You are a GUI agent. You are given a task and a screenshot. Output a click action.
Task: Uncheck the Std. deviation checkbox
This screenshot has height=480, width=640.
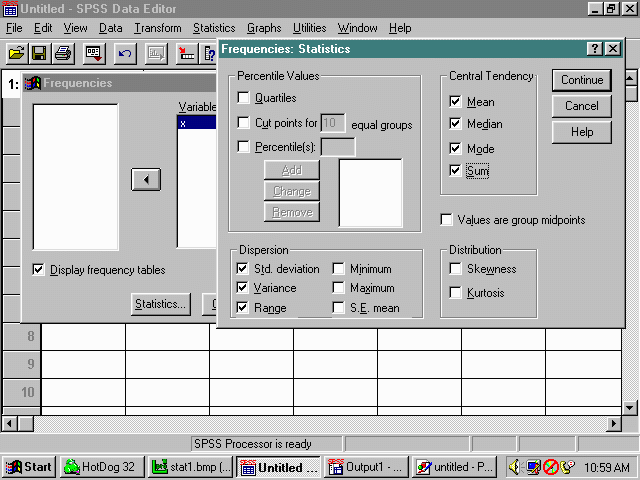tap(242, 269)
